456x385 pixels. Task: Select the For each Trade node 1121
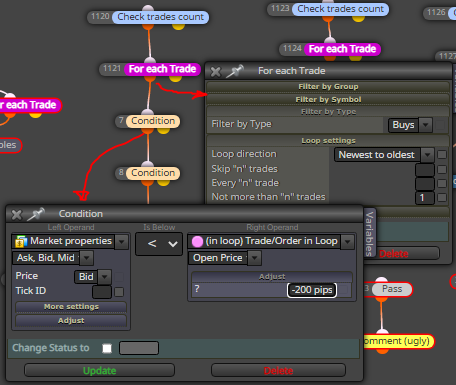pos(162,69)
